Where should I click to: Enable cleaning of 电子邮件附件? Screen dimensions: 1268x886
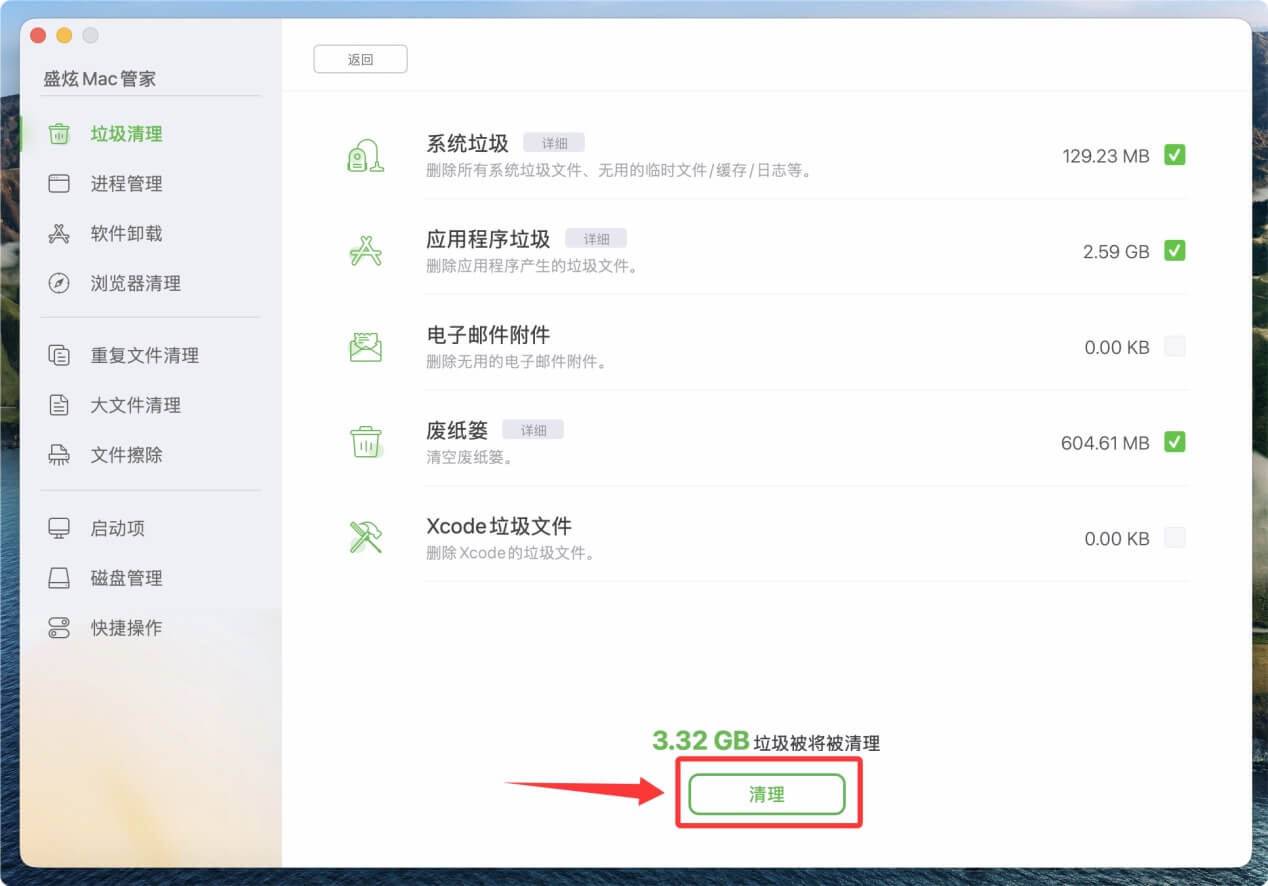point(1175,347)
